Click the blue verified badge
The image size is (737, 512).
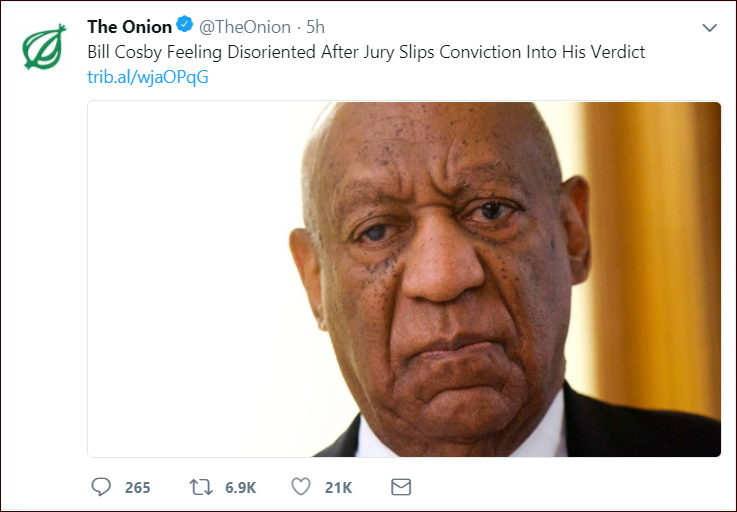(x=186, y=27)
